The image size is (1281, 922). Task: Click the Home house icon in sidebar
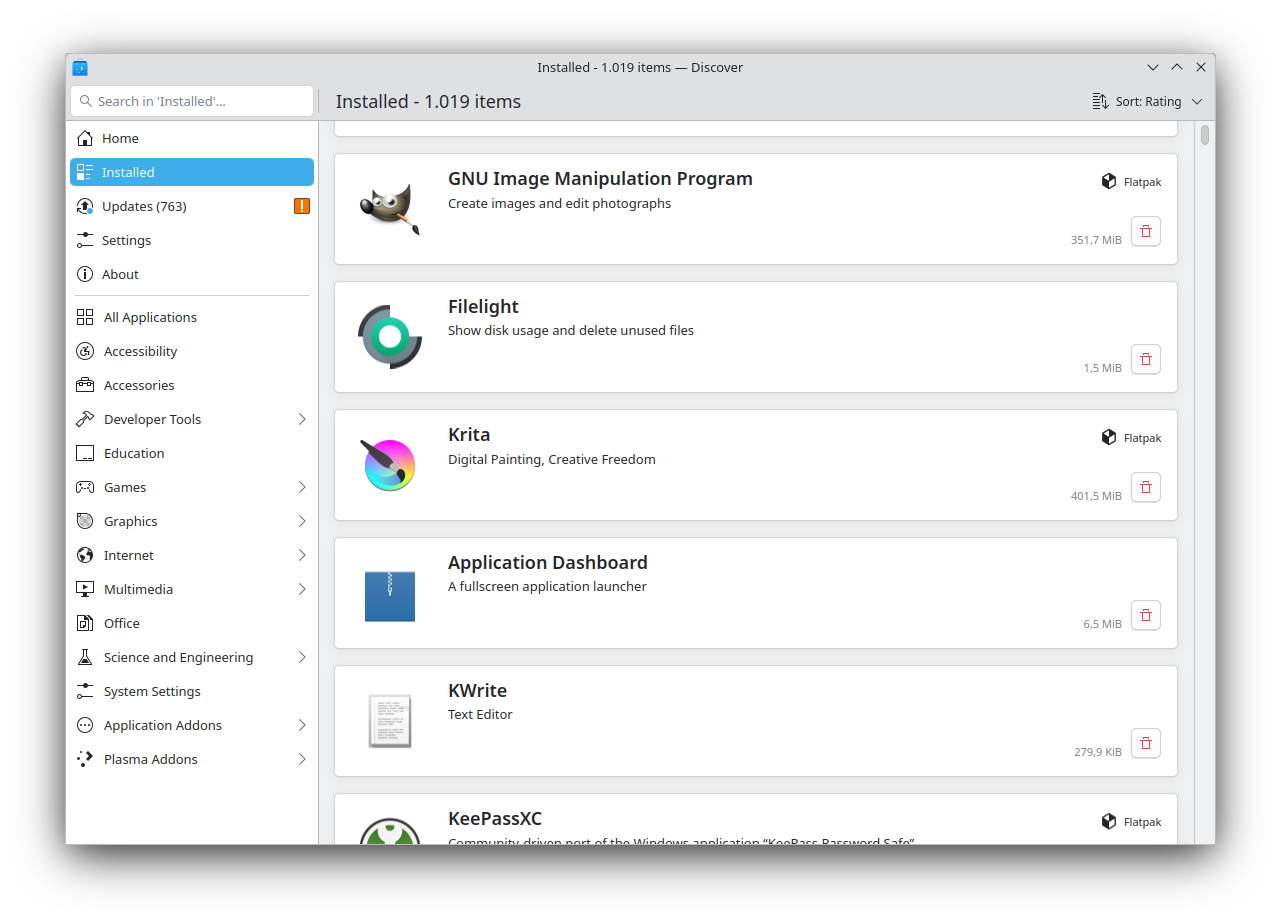click(85, 138)
